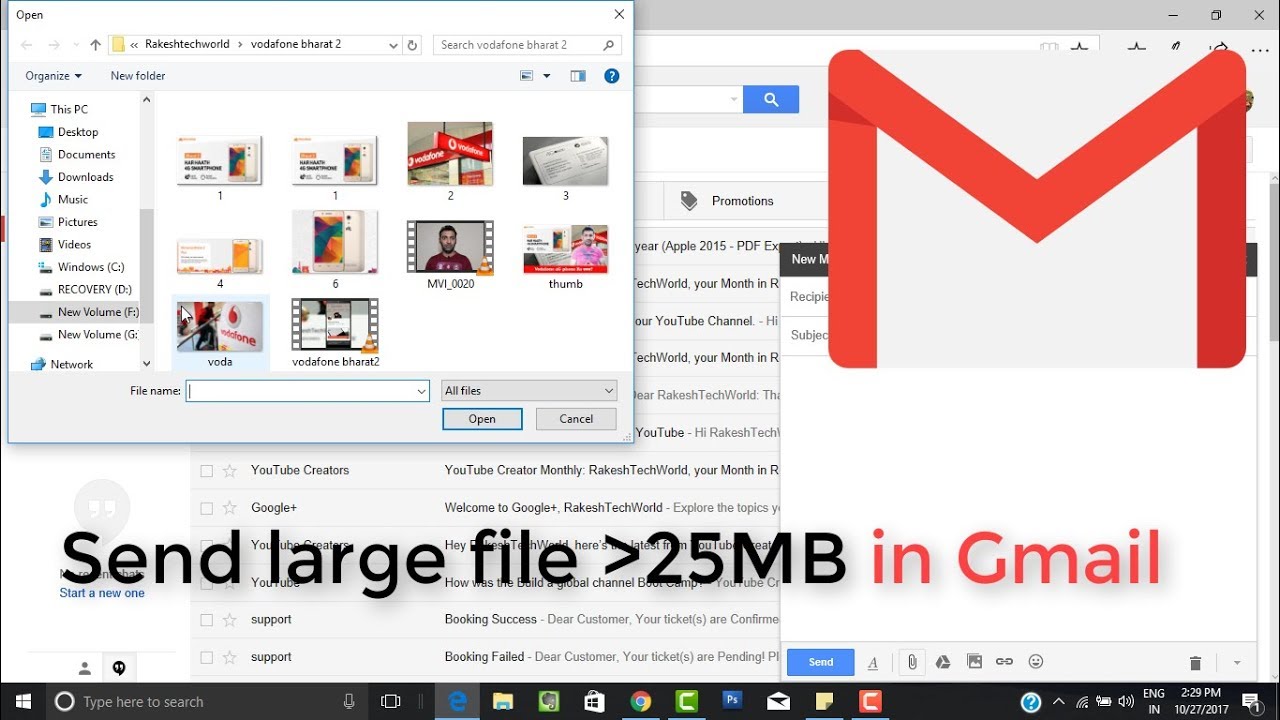Open more send options arrow in compose
This screenshot has width=1280, height=720.
click(x=1237, y=663)
